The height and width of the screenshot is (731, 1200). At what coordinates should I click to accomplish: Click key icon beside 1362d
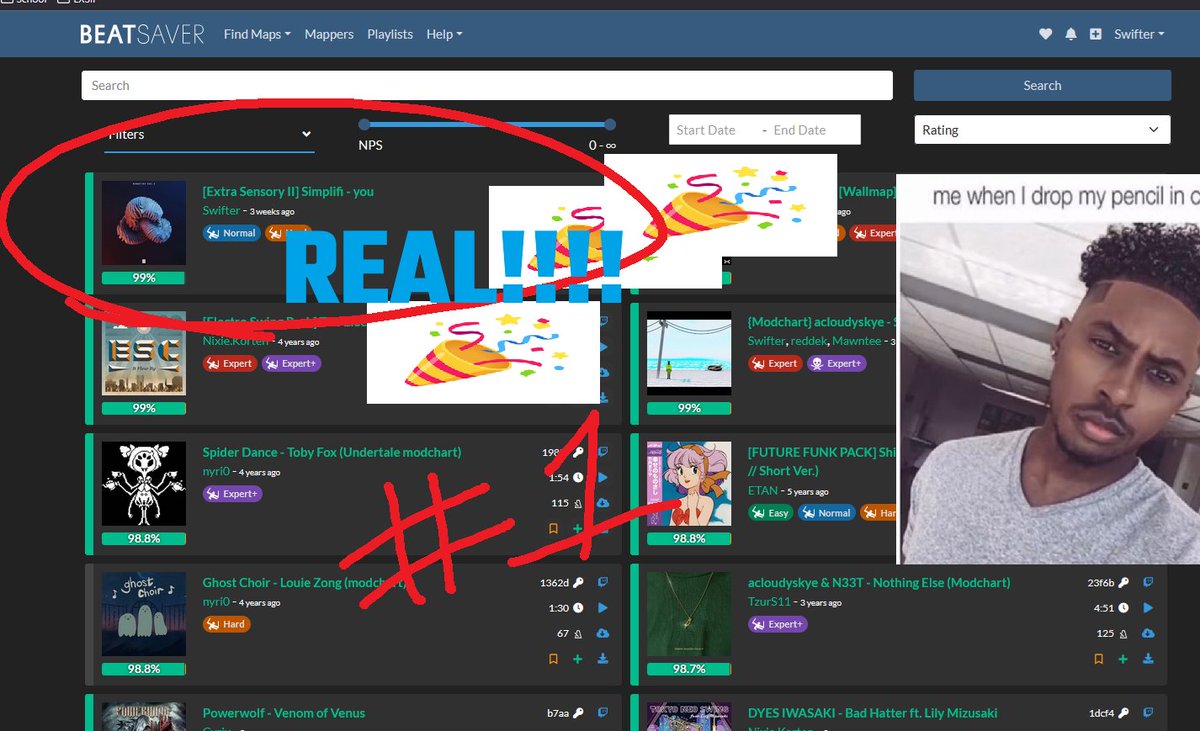click(578, 582)
